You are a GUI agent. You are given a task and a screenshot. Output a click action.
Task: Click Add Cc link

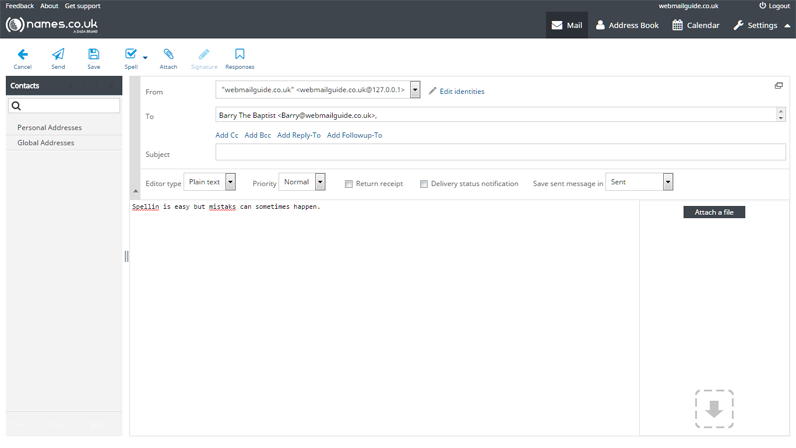tap(226, 135)
